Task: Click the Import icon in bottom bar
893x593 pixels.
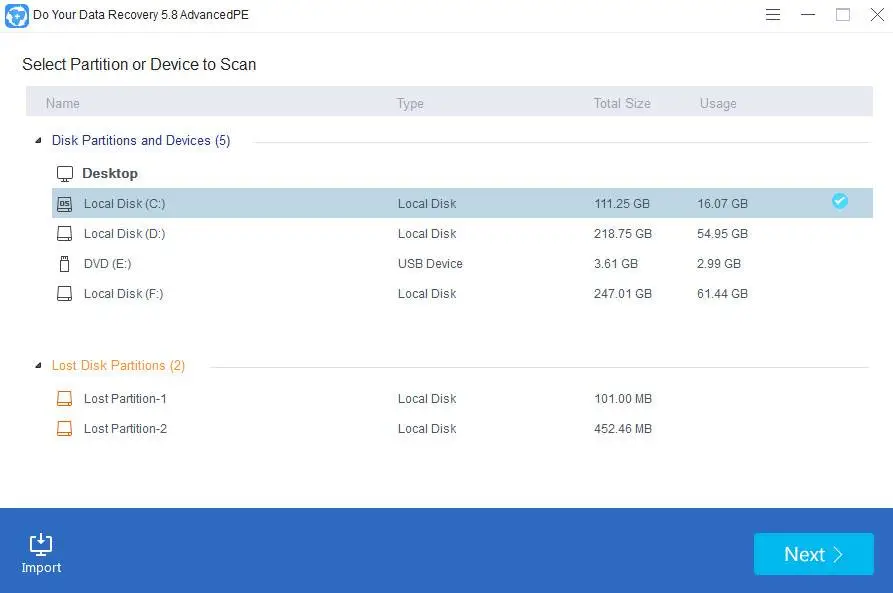Action: (41, 545)
